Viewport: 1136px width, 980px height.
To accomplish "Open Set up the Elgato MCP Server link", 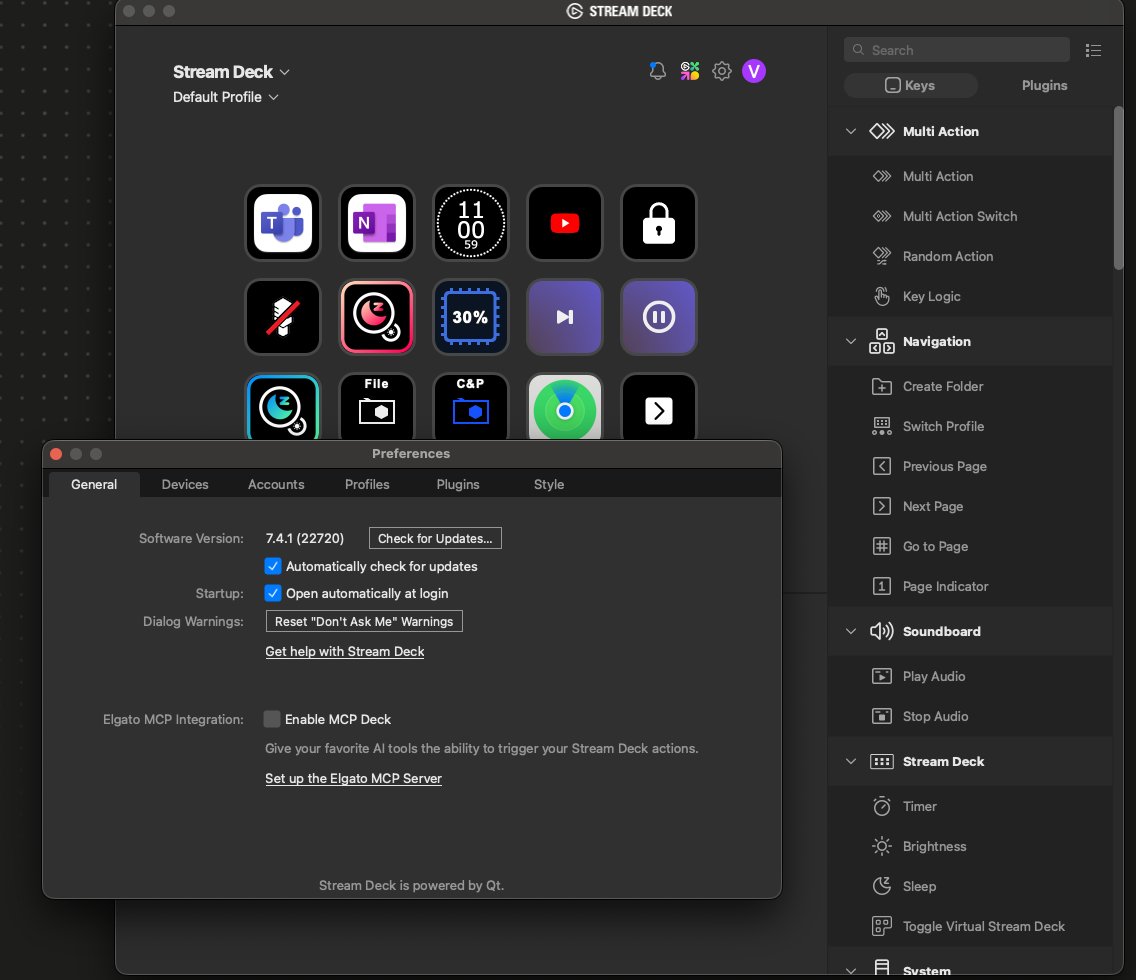I will coord(354,778).
